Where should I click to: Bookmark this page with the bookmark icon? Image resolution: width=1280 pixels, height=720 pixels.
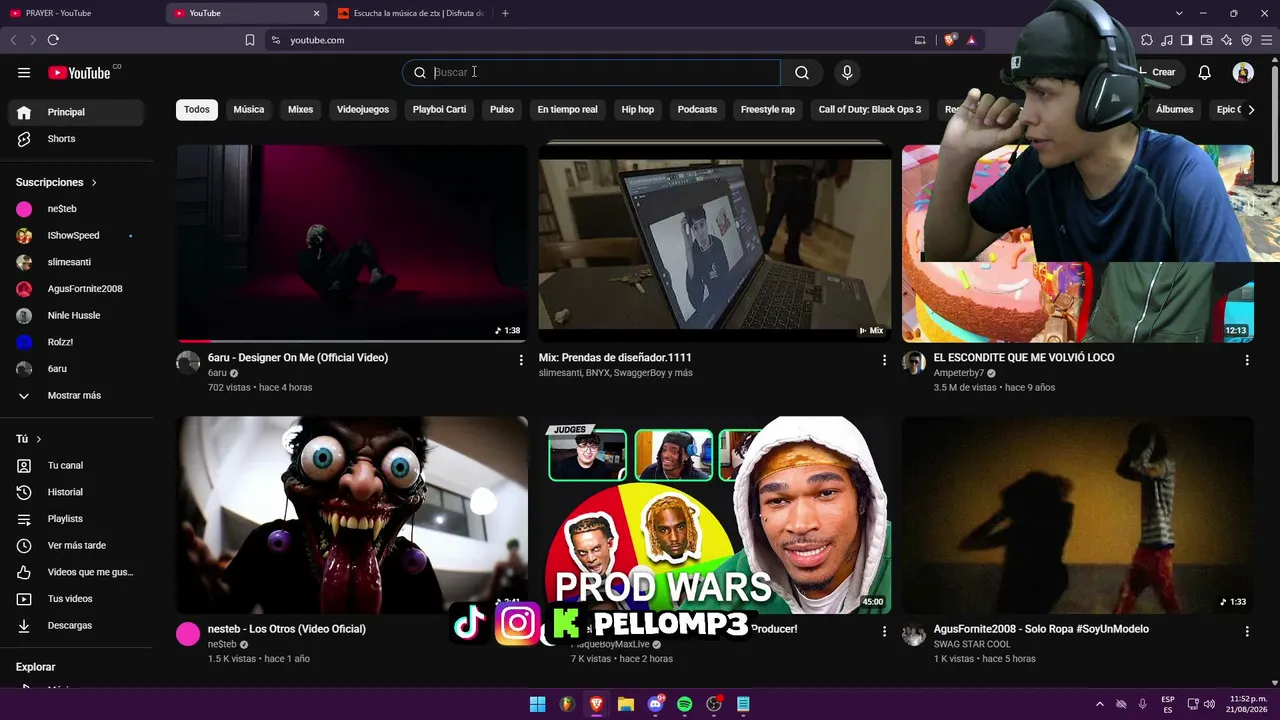pos(250,40)
